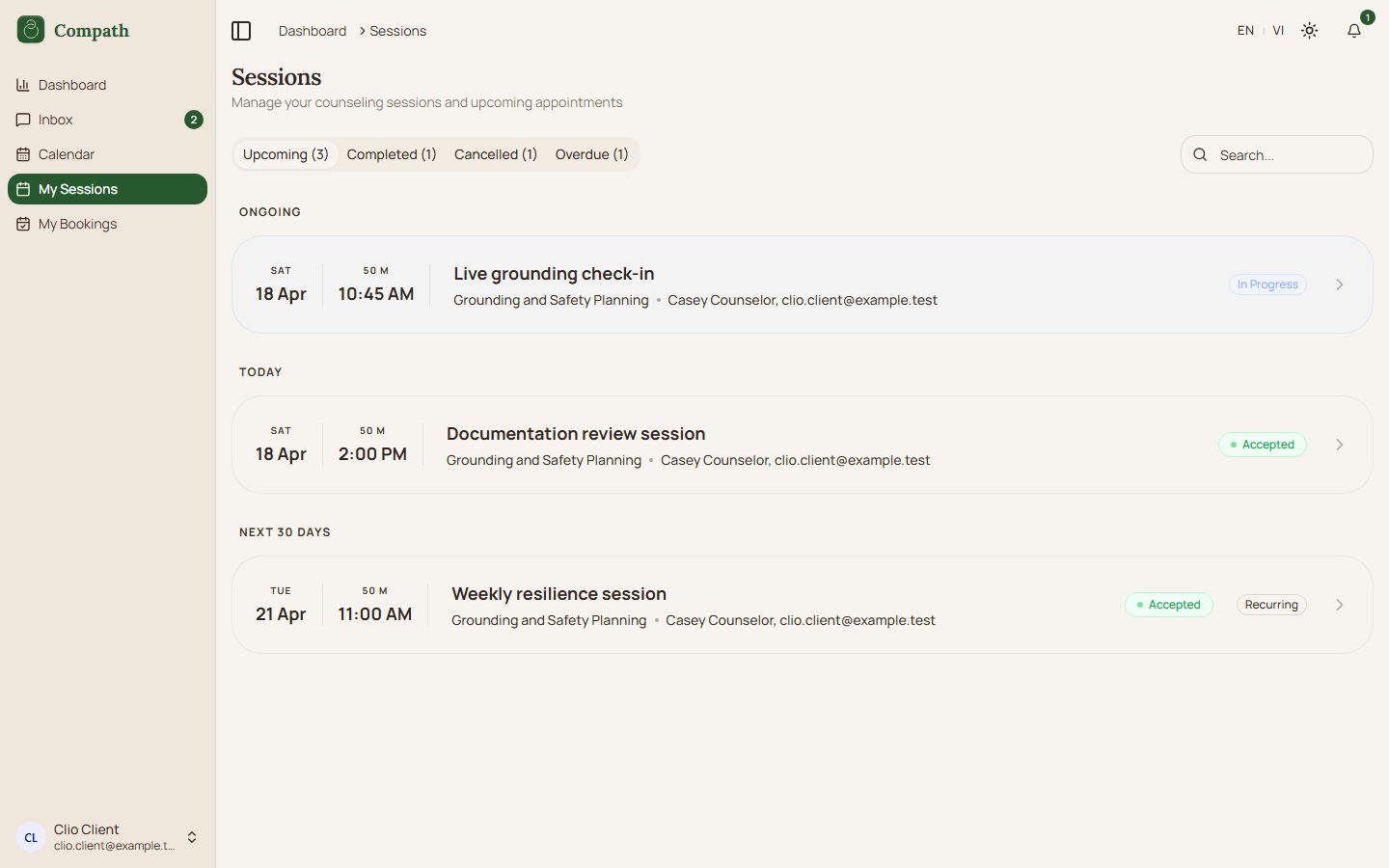Expand Documentation review session chevron
The width and height of the screenshot is (1389, 868).
pos(1340,445)
